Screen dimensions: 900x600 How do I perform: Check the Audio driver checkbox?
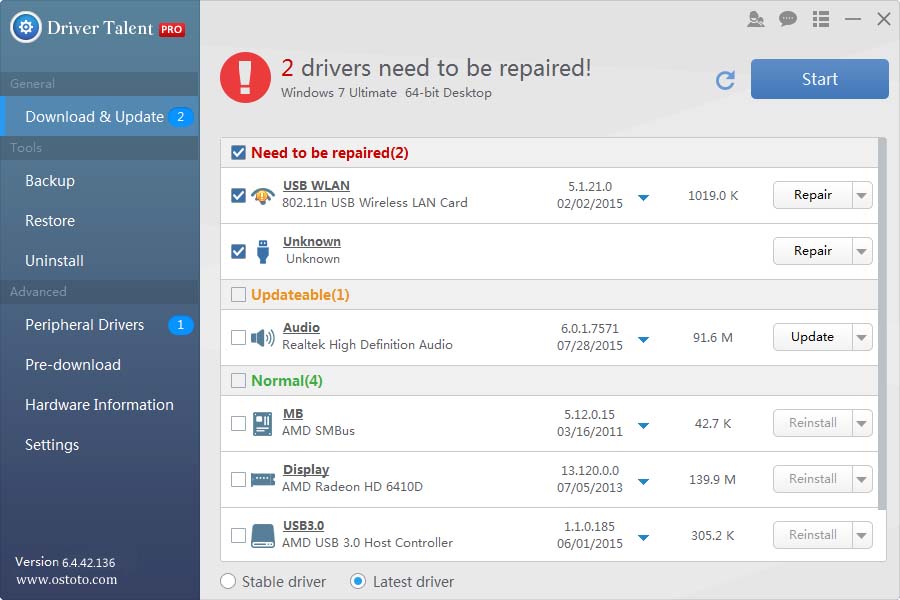[238, 338]
